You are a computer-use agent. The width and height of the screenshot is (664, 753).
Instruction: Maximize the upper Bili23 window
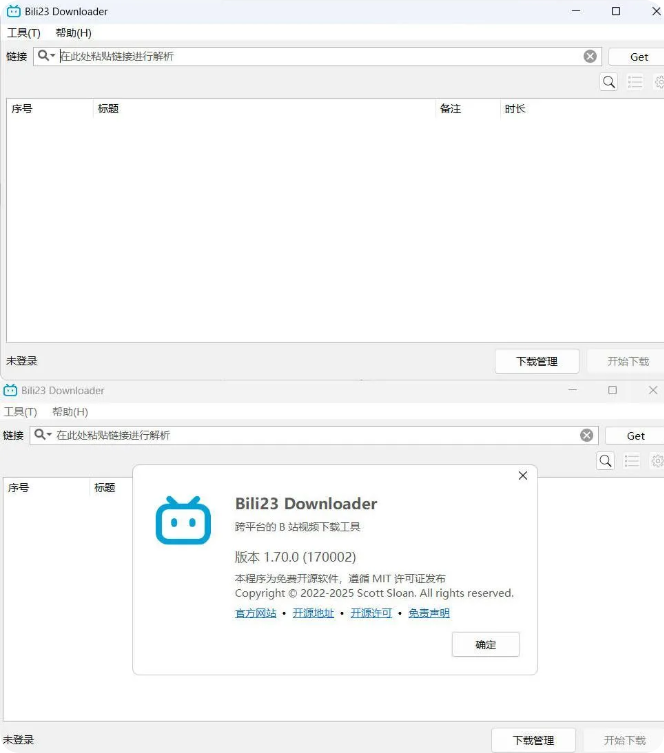(616, 11)
